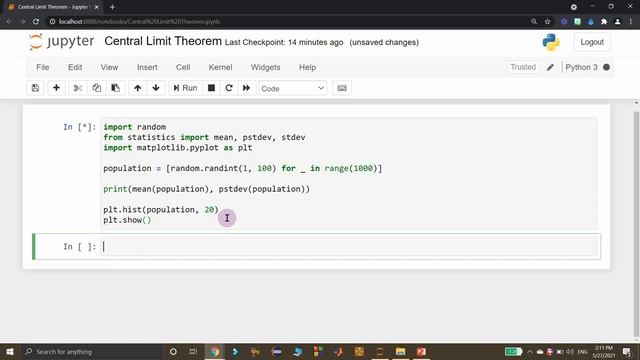Run the current cell with the Run button
The height and width of the screenshot is (360, 640).
pyautogui.click(x=185, y=88)
